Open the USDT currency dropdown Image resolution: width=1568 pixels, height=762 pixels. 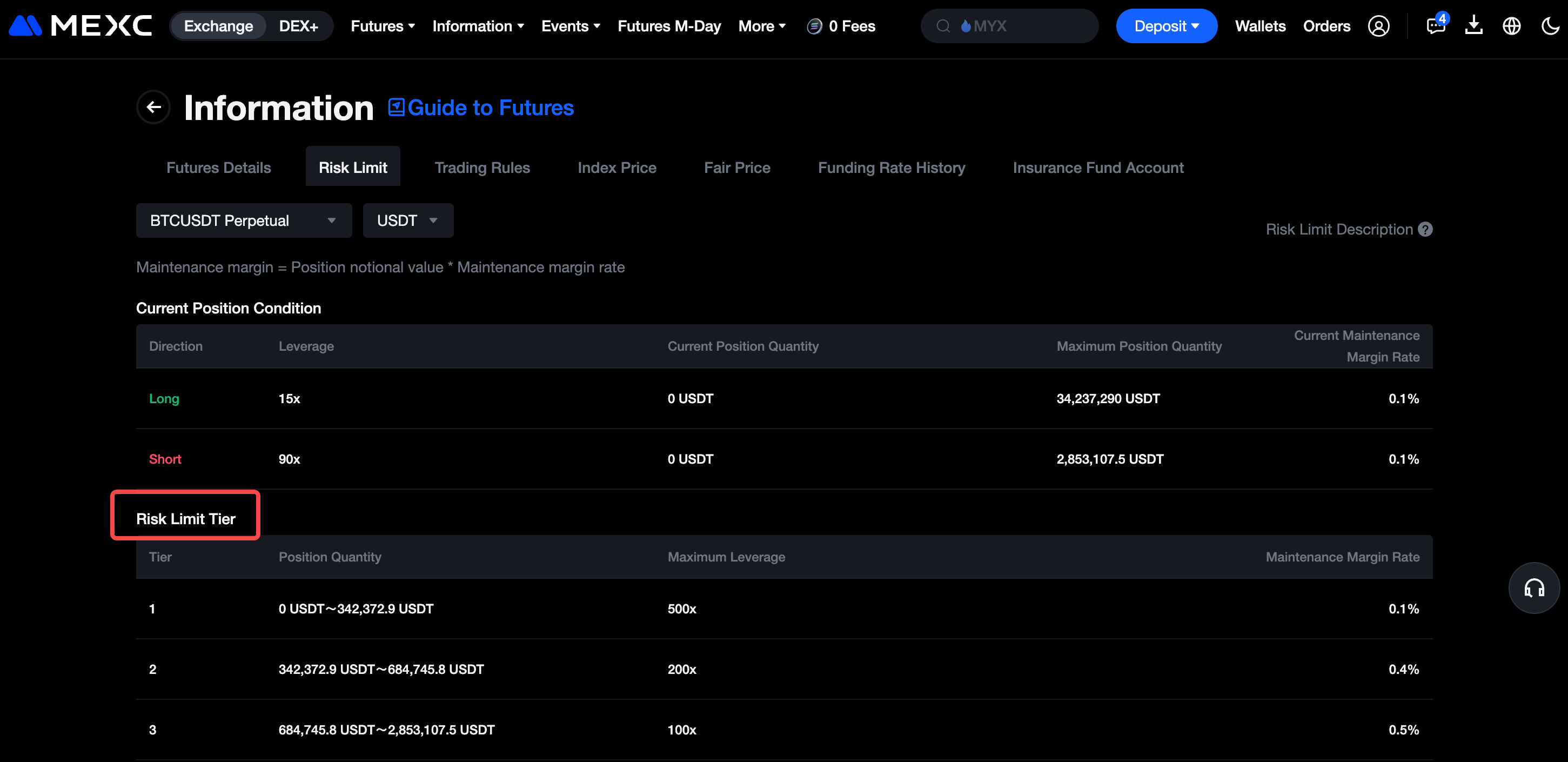[x=407, y=220]
